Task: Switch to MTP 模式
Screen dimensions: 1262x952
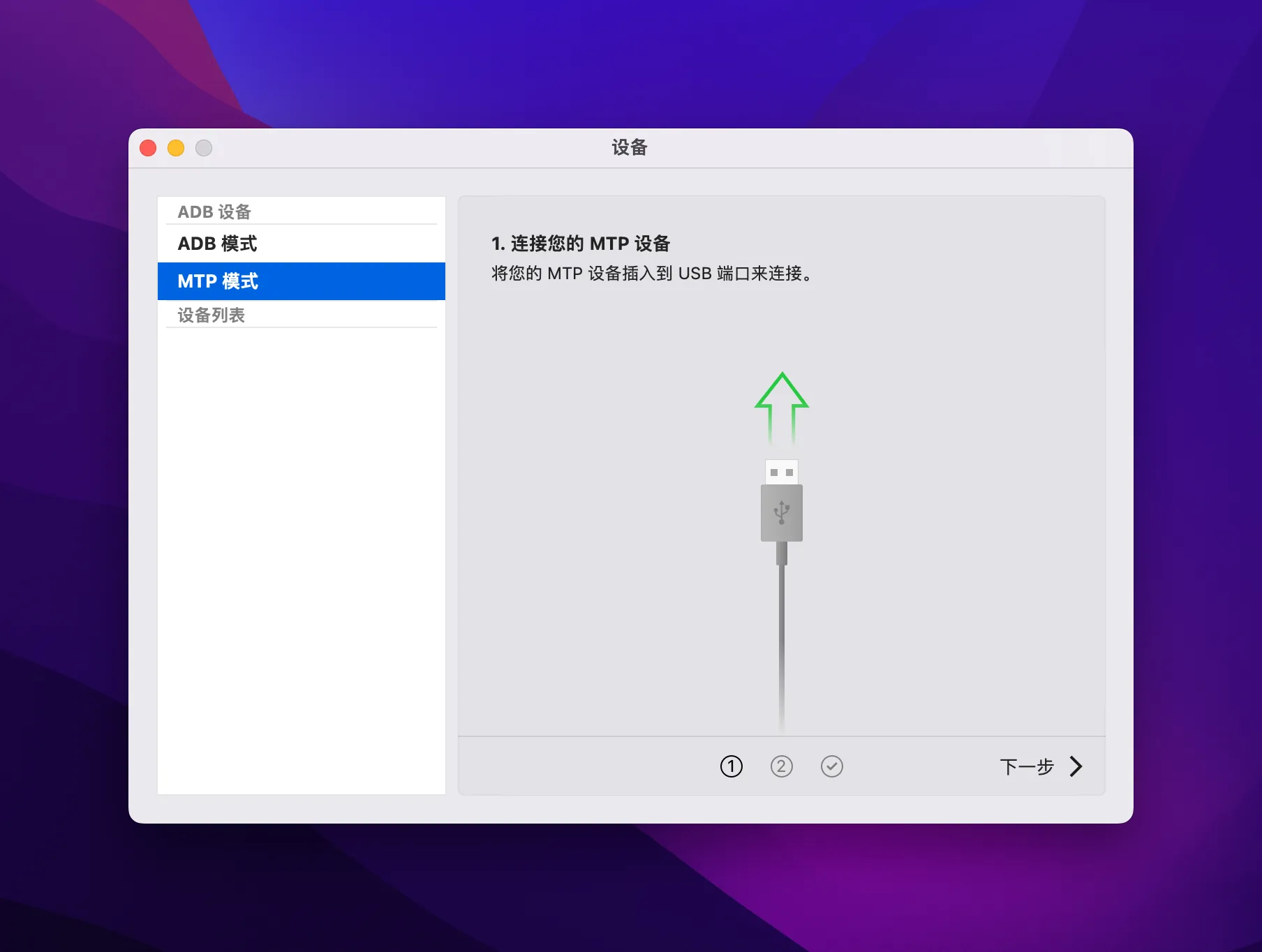Action: pos(218,281)
